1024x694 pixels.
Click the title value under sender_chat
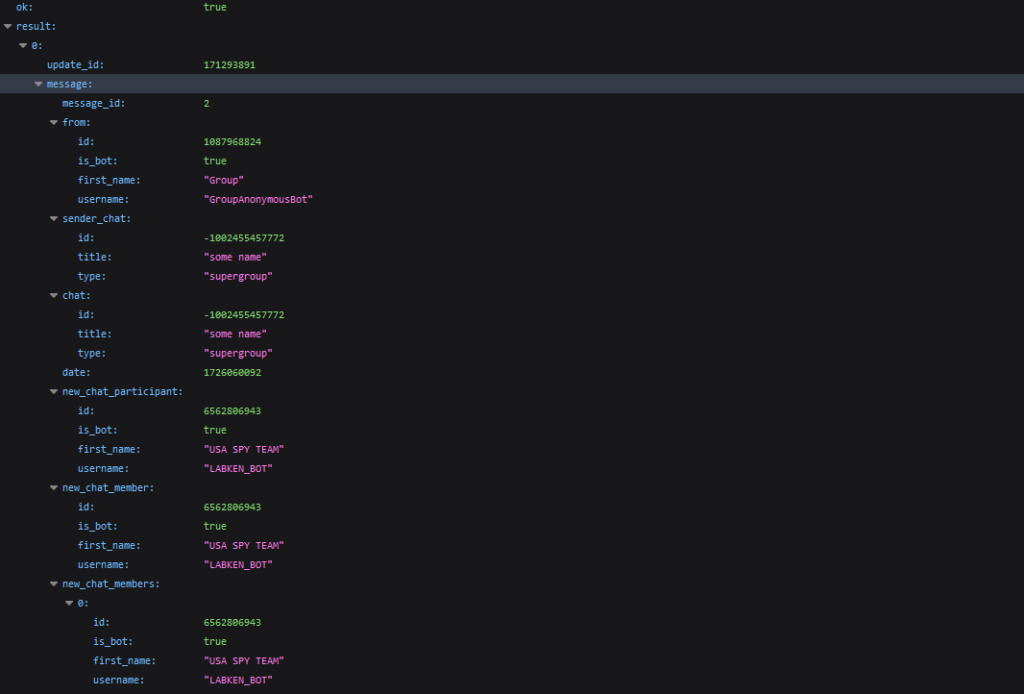pos(235,257)
